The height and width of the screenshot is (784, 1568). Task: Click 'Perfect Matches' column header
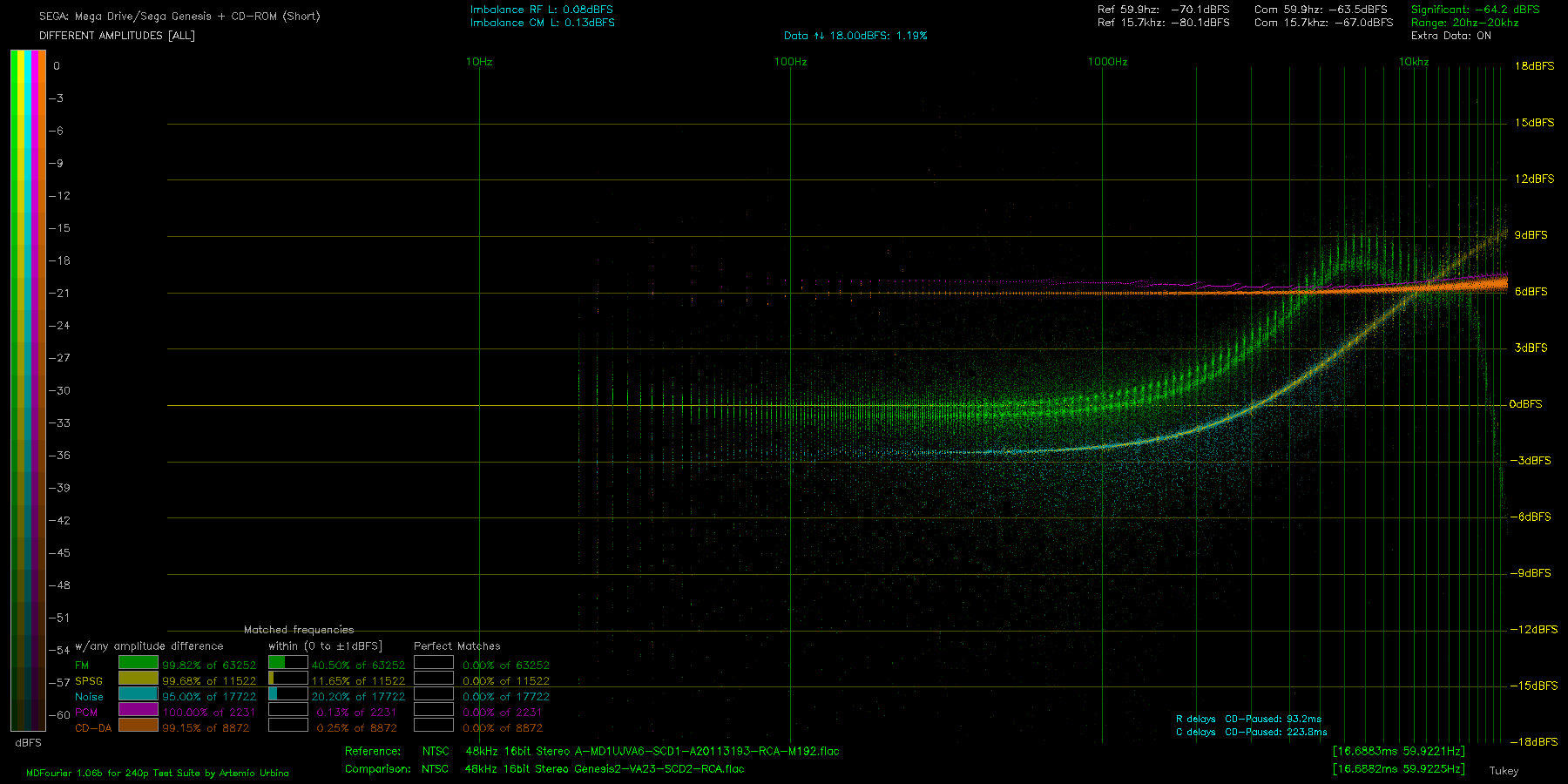coord(457,646)
